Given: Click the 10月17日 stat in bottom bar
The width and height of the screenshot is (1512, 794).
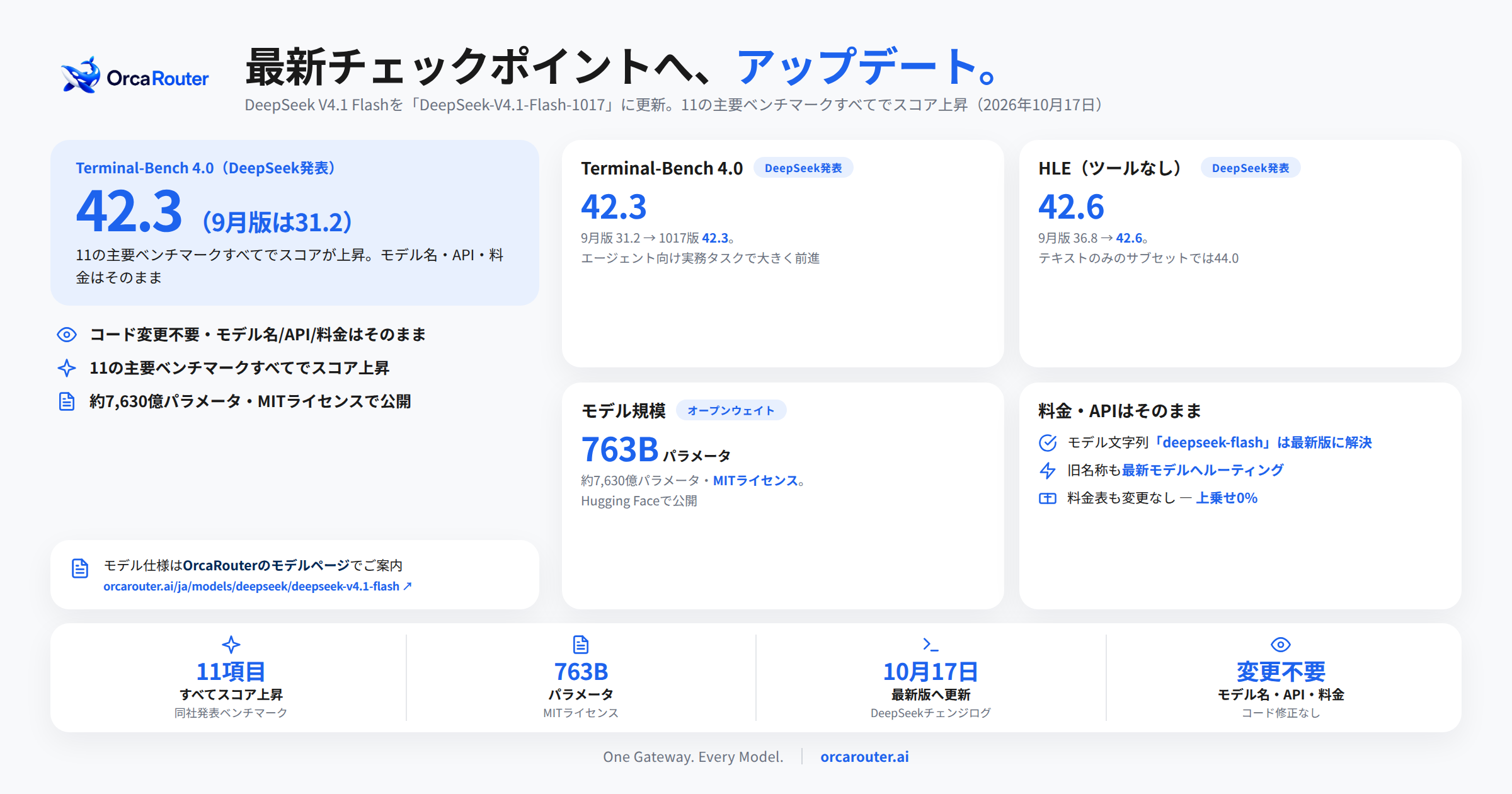Looking at the screenshot, I should [x=931, y=672].
